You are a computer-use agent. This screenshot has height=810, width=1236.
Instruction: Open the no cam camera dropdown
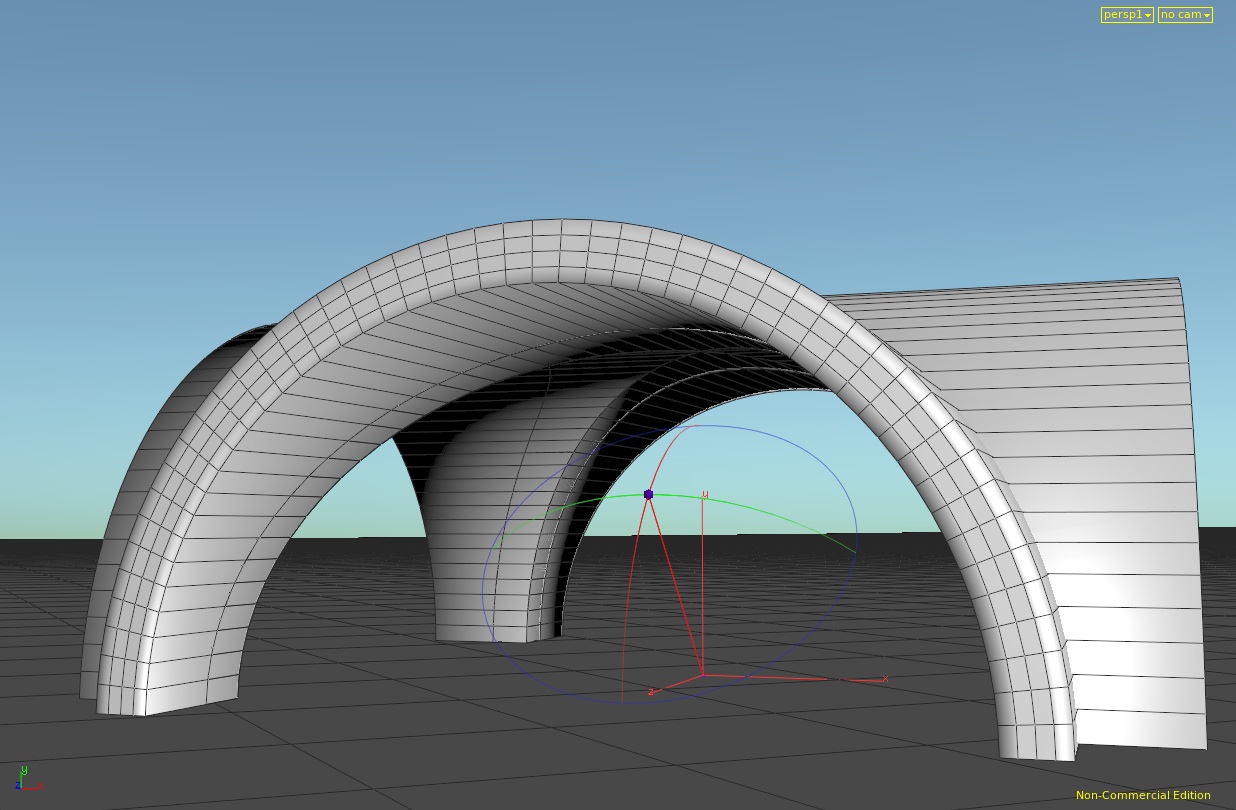pyautogui.click(x=1181, y=15)
